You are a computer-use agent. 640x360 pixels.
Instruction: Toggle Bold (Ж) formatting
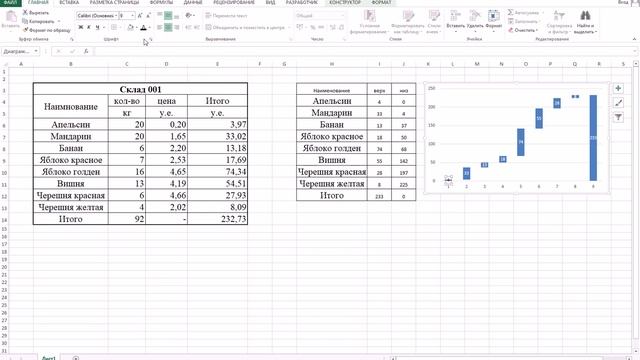pos(81,27)
